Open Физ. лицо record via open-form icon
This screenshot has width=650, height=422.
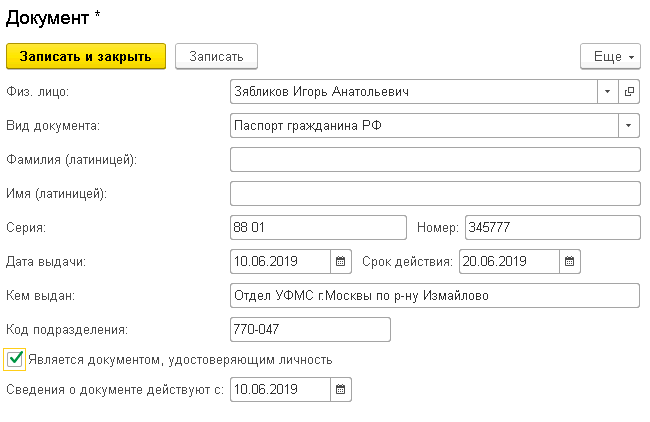629,92
